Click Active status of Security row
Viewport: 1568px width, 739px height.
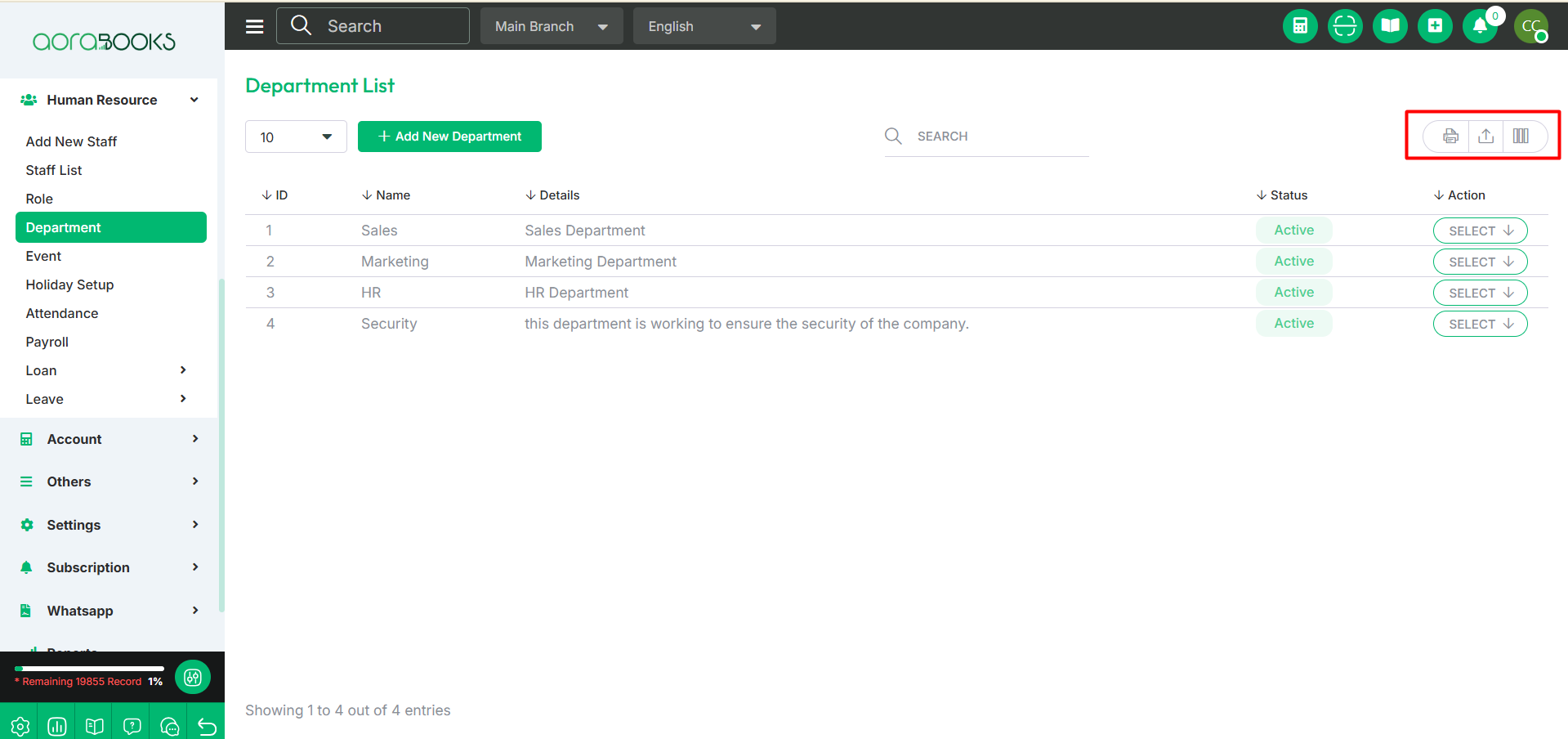tap(1294, 324)
